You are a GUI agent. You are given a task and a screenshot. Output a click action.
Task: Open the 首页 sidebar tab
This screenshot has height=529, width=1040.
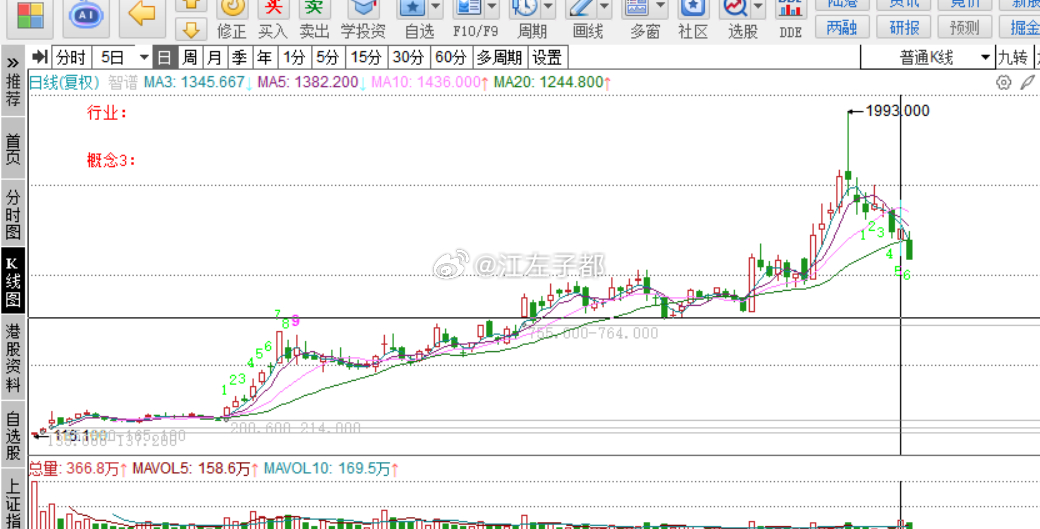(x=13, y=148)
